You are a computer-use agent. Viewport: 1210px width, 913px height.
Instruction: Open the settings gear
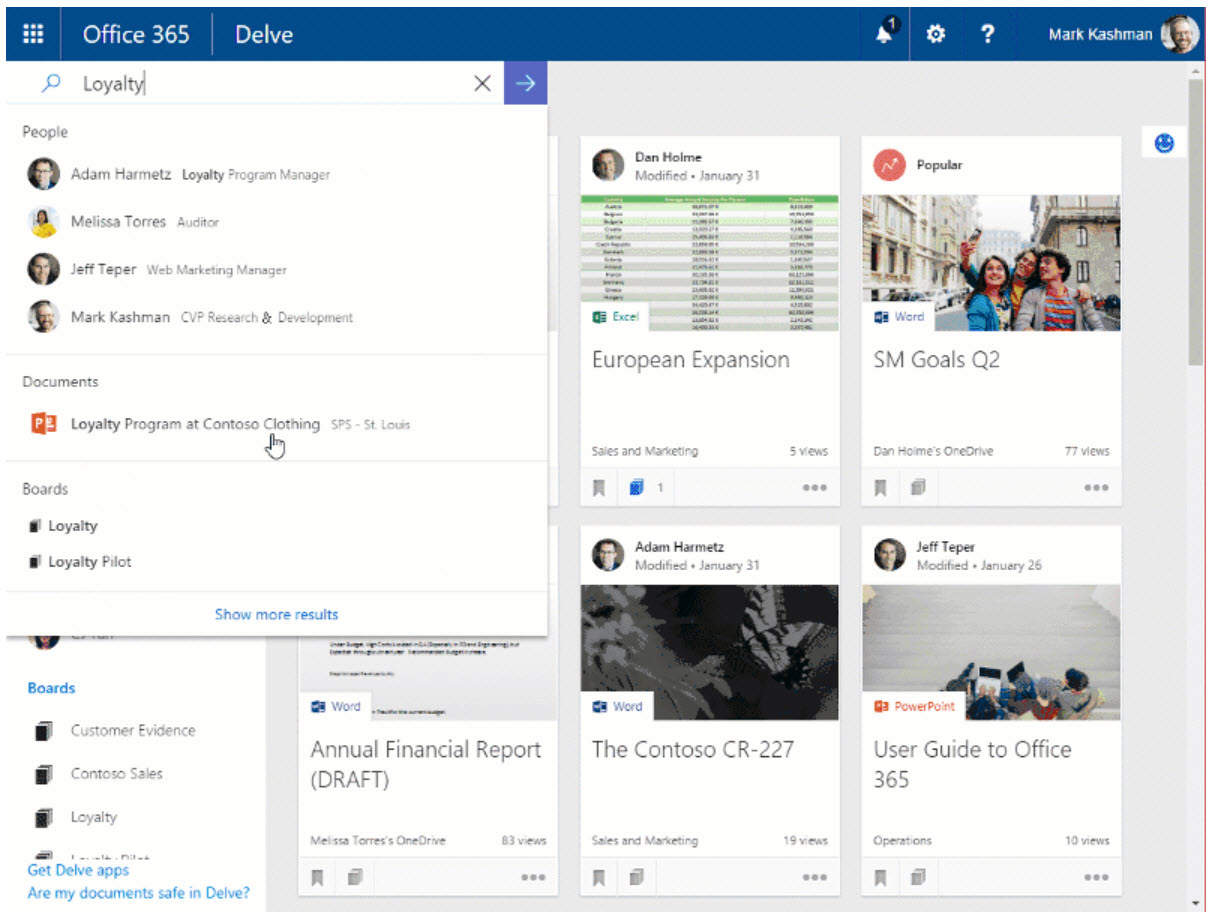[935, 34]
